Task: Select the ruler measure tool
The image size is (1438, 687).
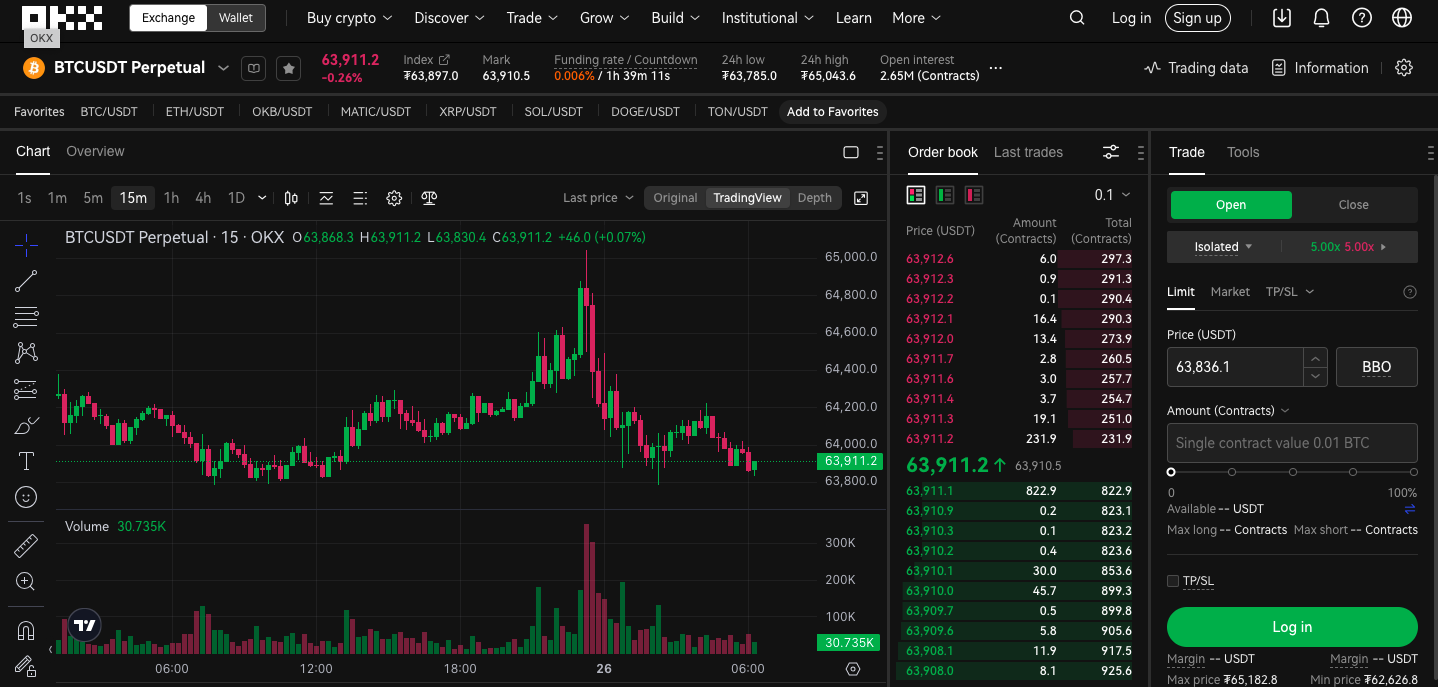Action: pos(26,545)
